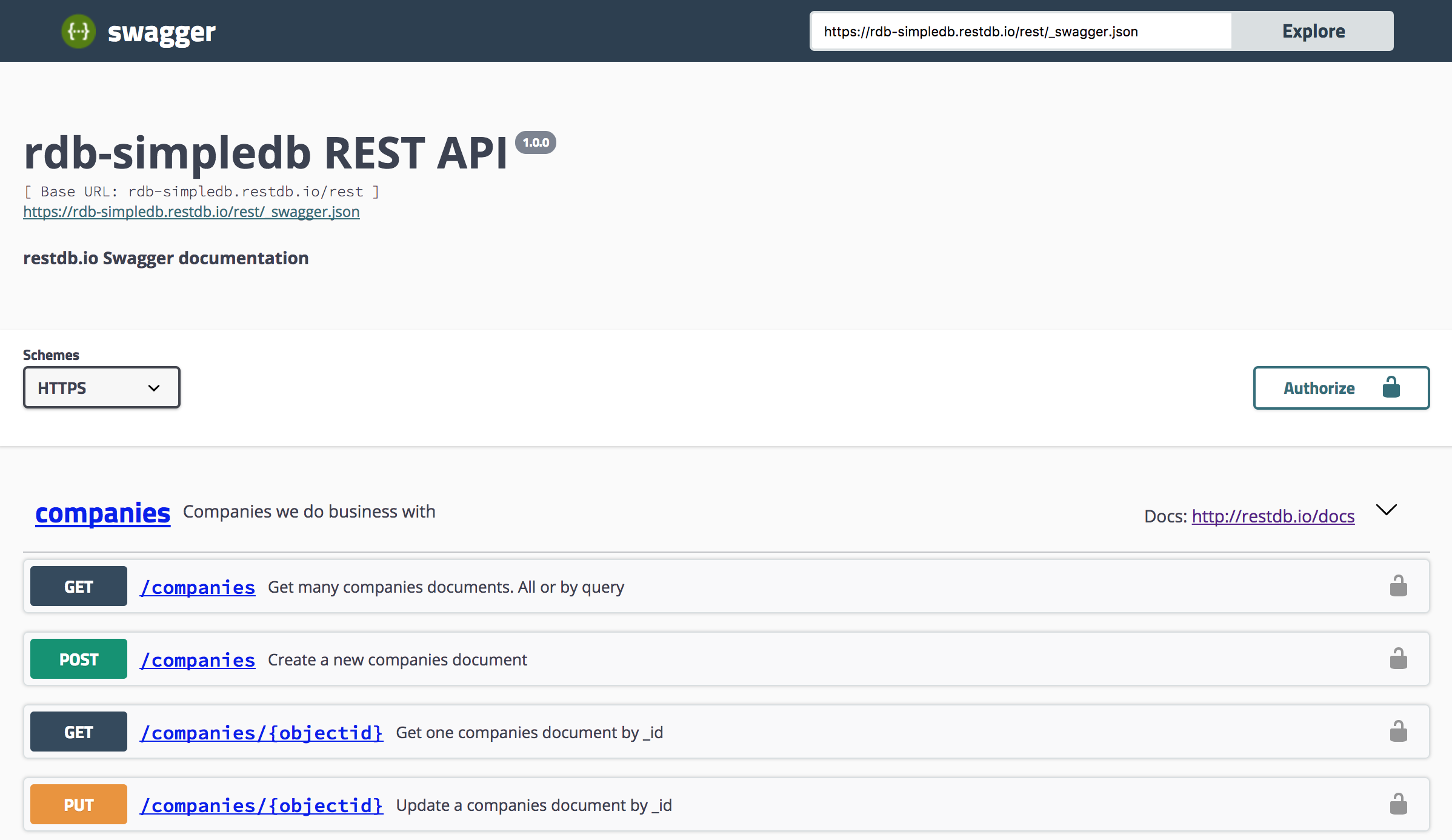Image resolution: width=1452 pixels, height=840 pixels.
Task: Click the padlock on GET /companies row
Action: coord(1399,585)
